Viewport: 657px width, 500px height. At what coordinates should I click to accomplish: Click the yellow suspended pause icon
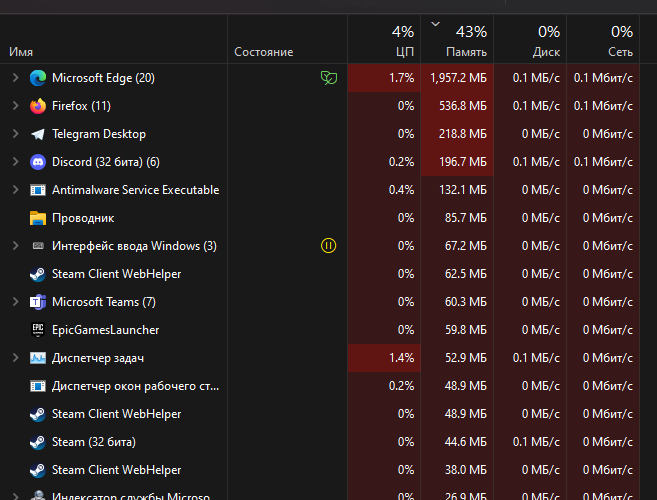click(x=328, y=246)
